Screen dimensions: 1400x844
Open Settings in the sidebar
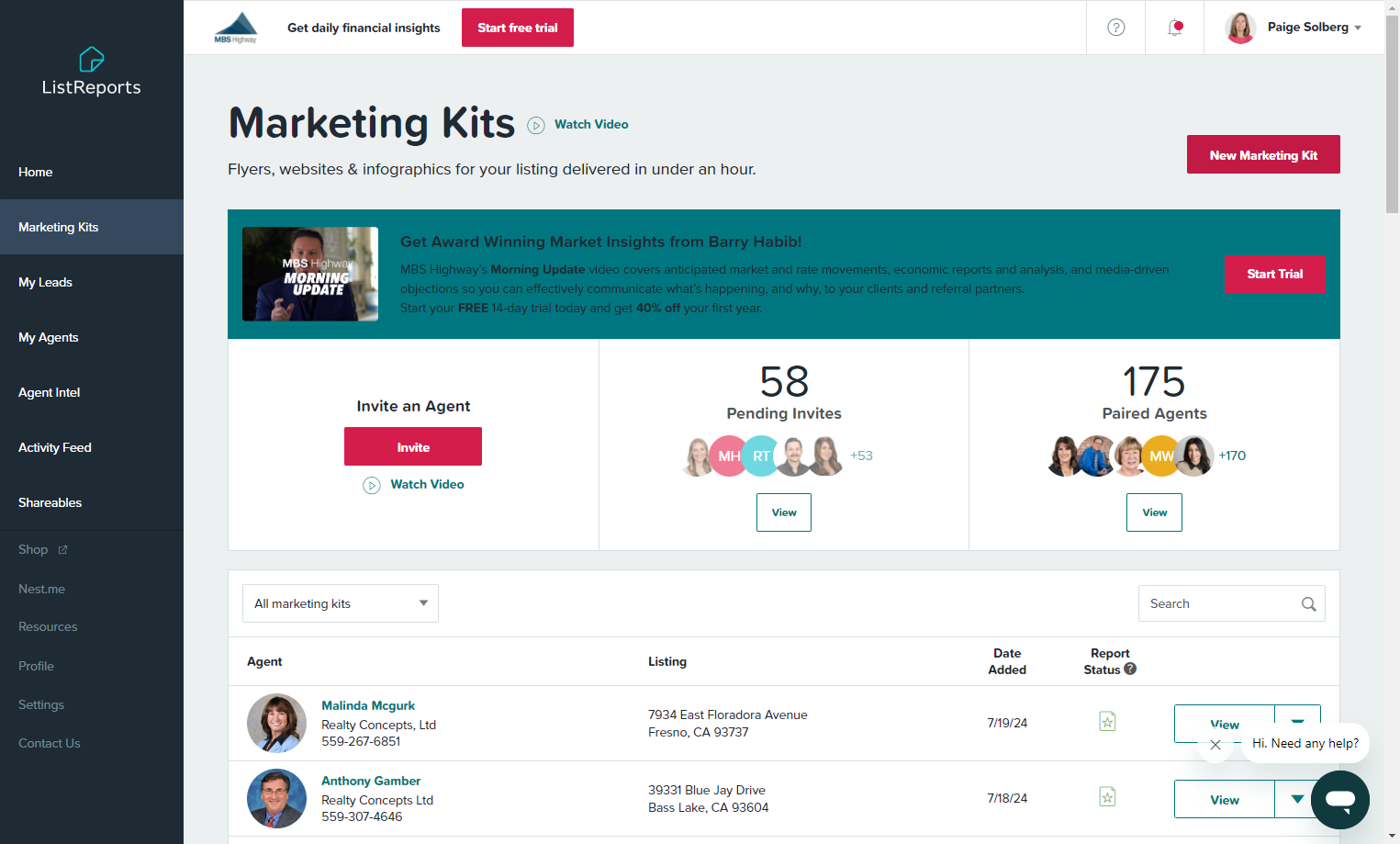41,704
